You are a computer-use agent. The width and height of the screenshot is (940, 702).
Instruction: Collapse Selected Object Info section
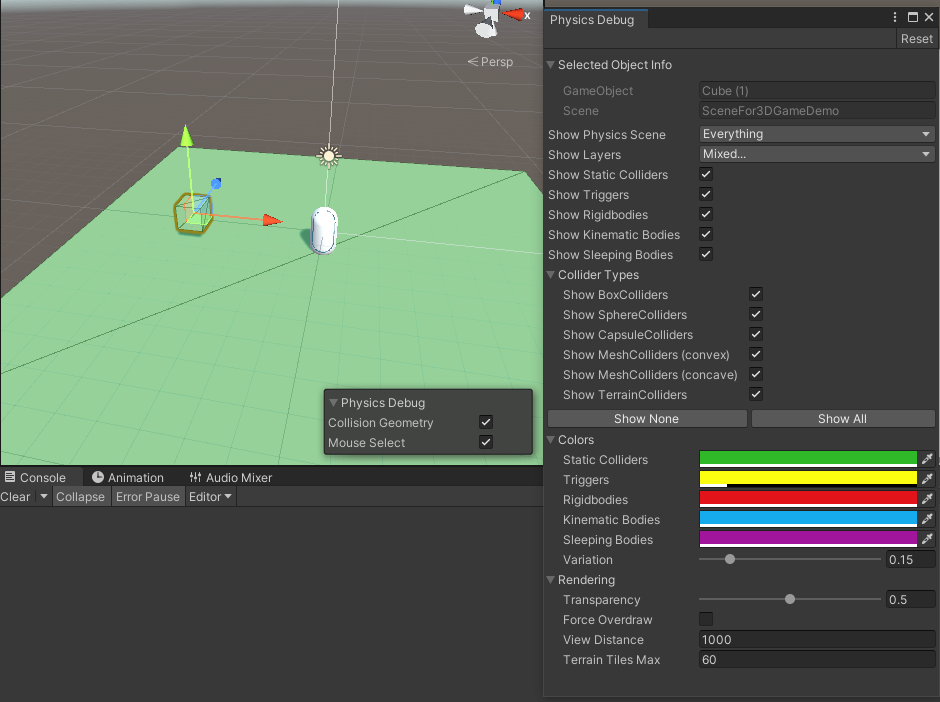tap(550, 65)
